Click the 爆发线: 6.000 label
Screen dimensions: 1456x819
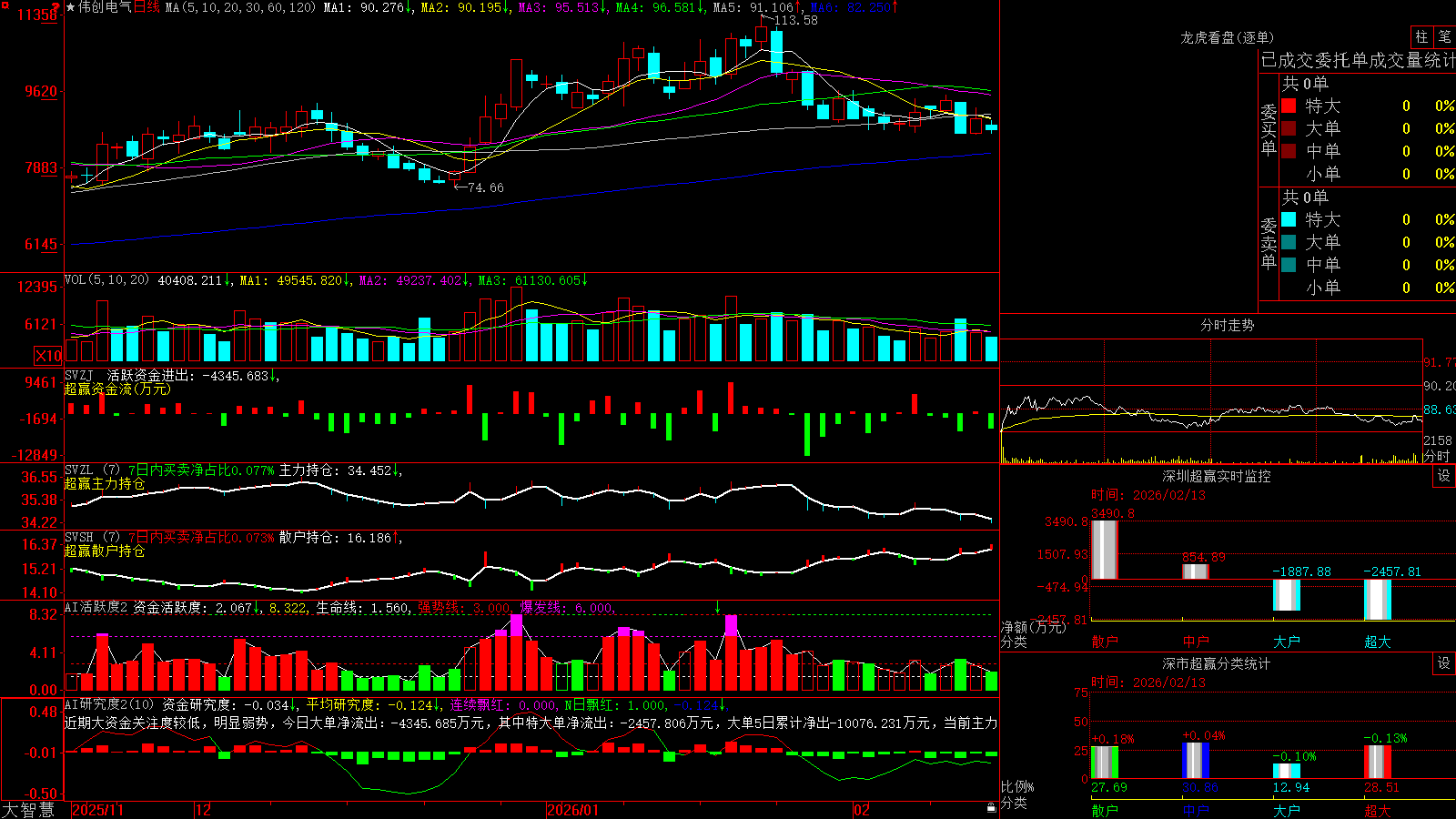tap(567, 607)
